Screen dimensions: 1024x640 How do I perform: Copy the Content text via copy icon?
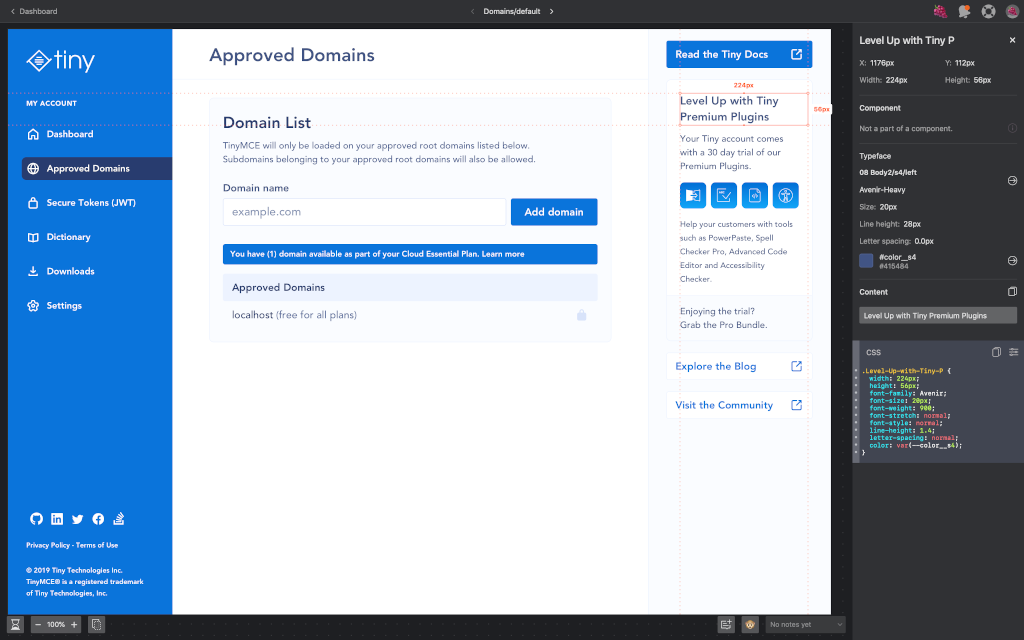(1012, 291)
